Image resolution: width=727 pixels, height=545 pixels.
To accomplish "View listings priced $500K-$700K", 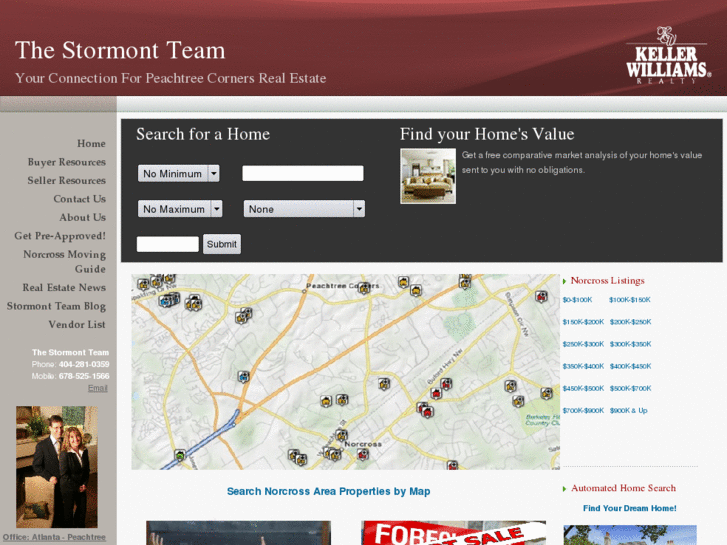I will 631,388.
